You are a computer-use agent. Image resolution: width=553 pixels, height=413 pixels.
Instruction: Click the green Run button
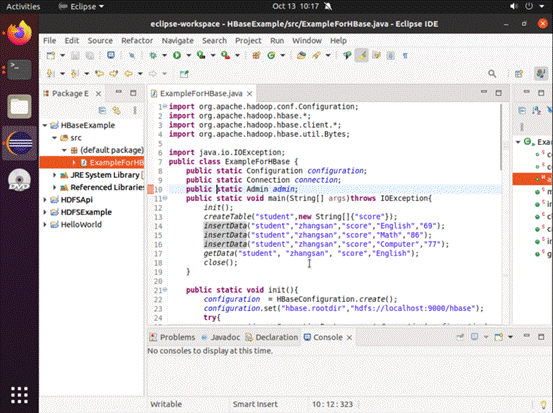point(177,55)
